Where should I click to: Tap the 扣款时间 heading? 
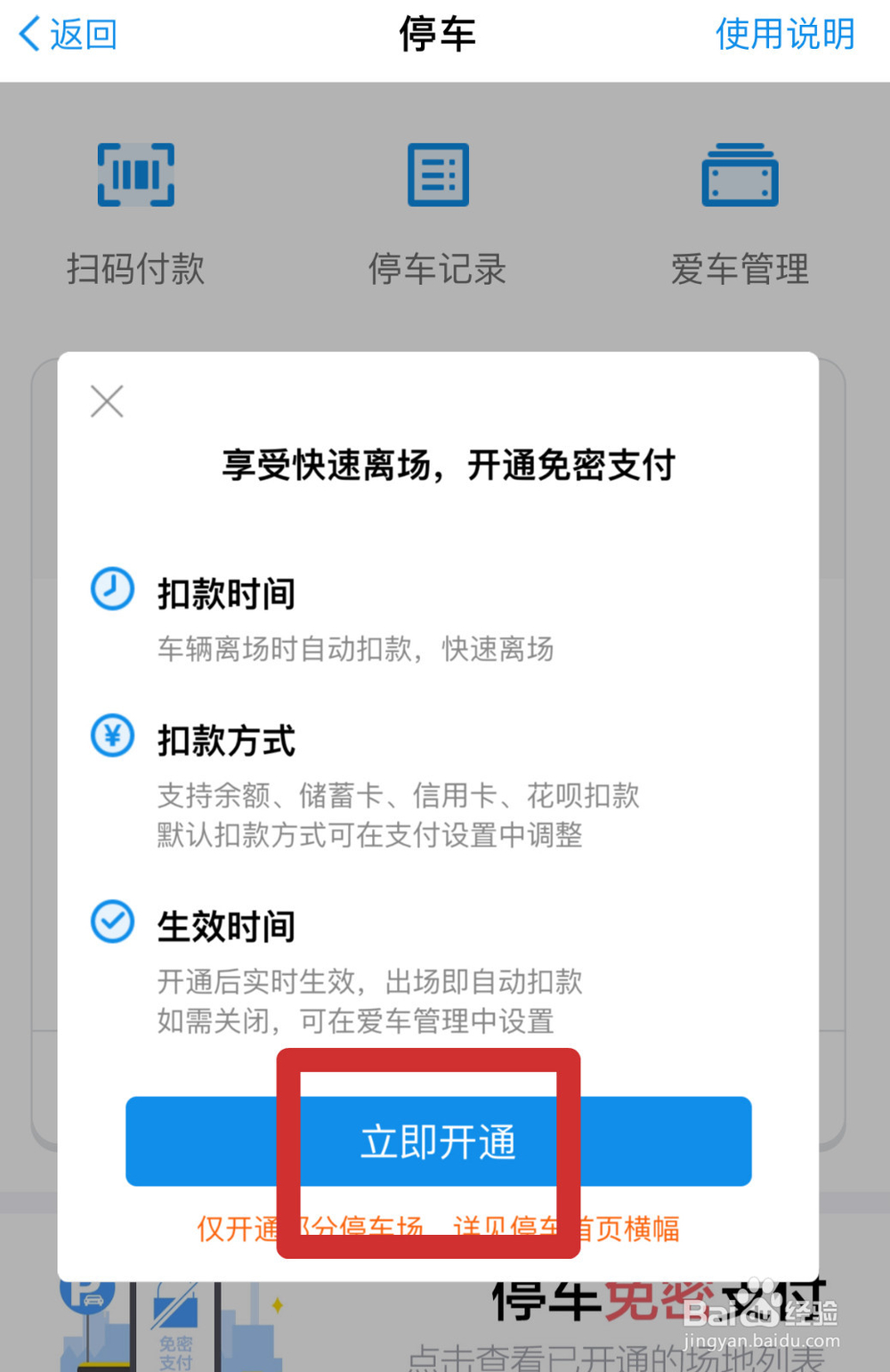point(226,594)
